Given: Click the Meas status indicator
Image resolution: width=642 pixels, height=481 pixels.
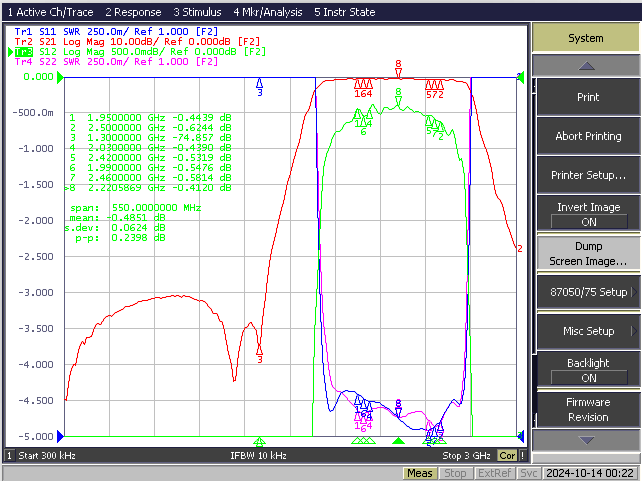Looking at the screenshot, I should [420, 473].
